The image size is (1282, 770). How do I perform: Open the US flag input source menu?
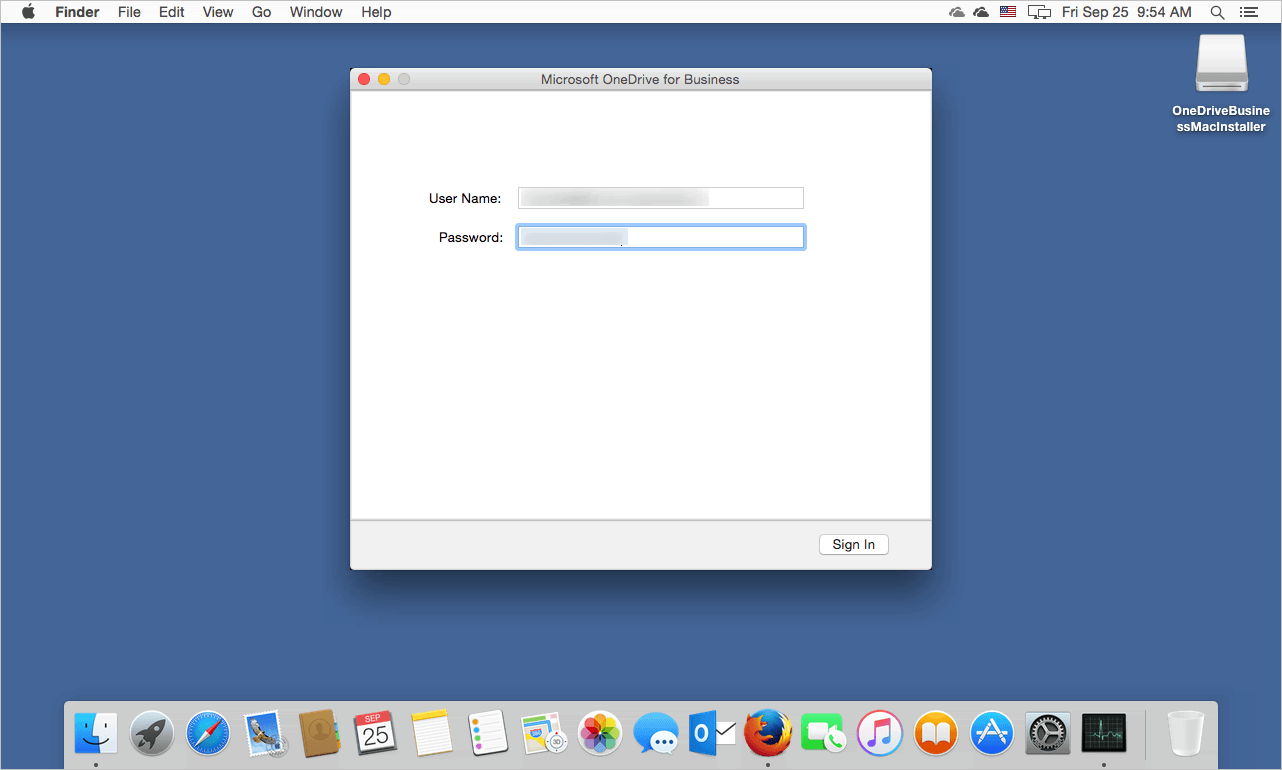pos(1008,12)
